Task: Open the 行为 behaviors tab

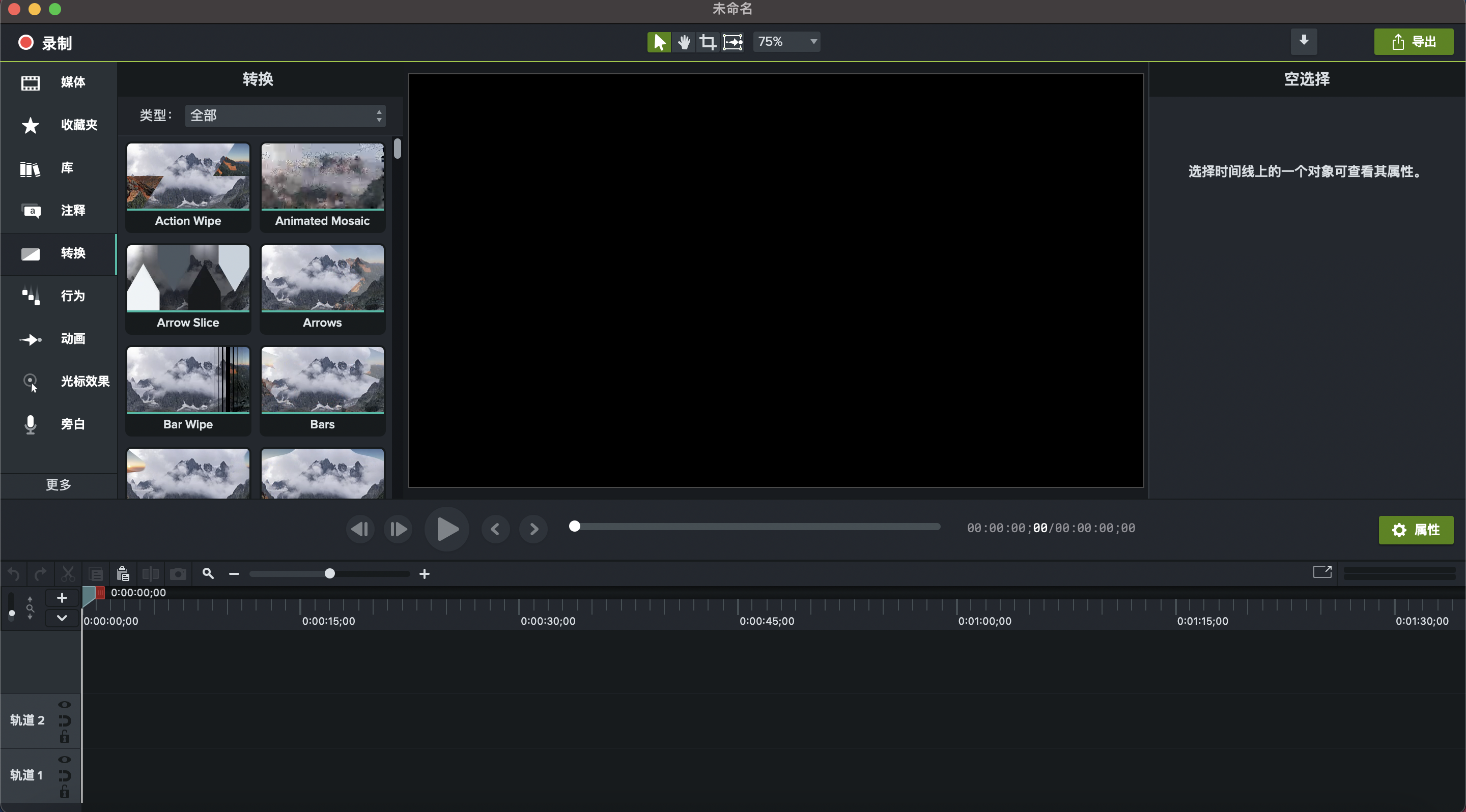Action: click(59, 296)
